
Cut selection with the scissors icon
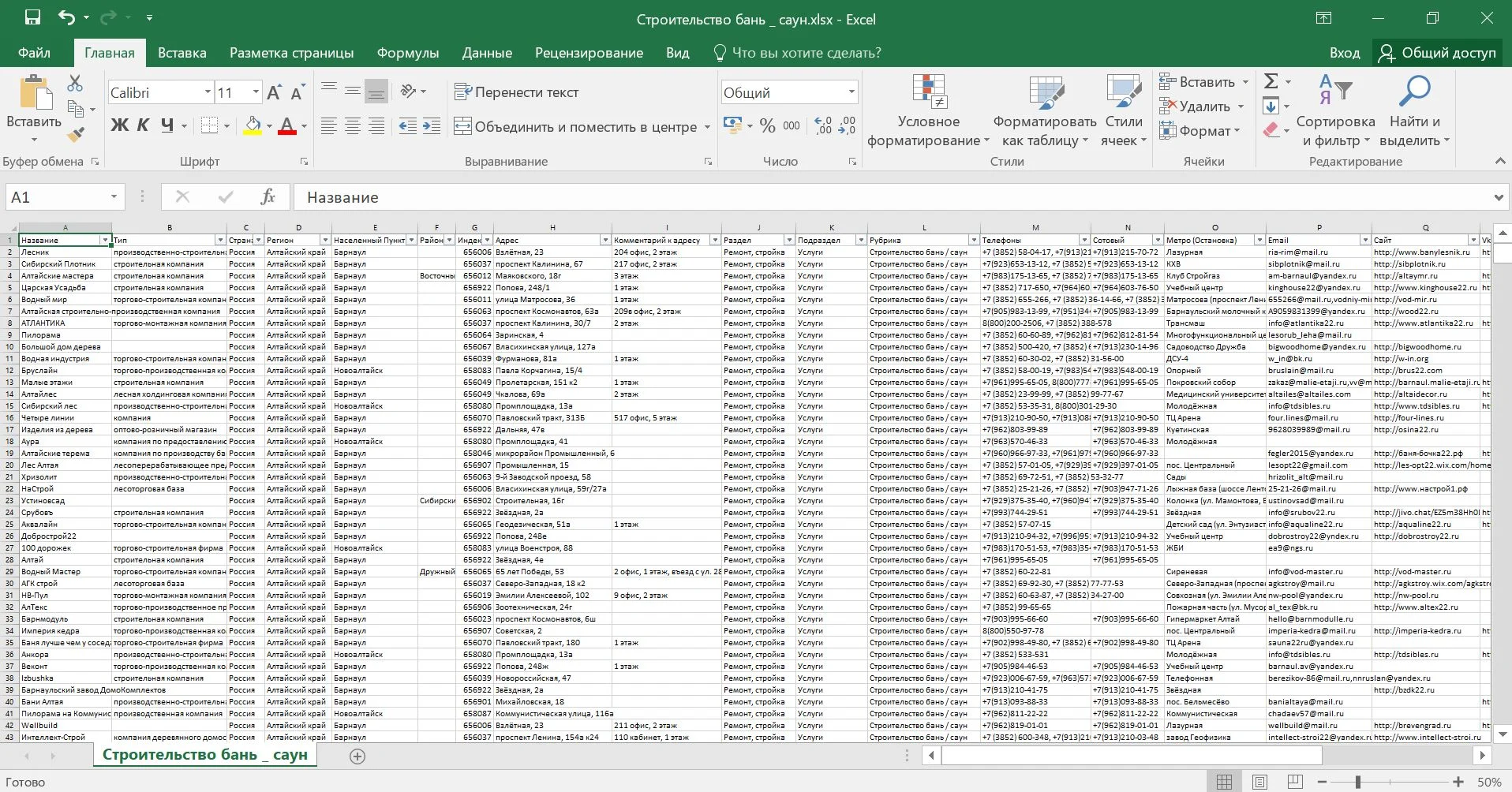tap(75, 82)
